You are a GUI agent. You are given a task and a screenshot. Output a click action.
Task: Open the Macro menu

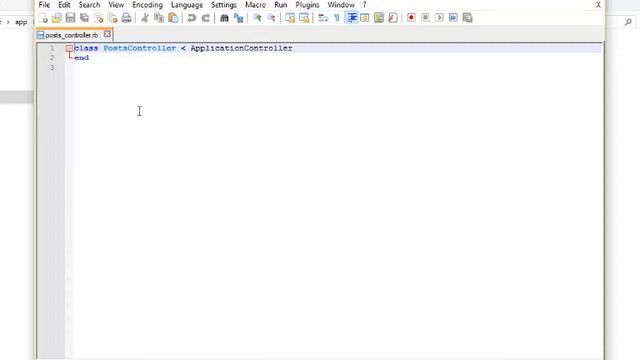click(x=256, y=5)
